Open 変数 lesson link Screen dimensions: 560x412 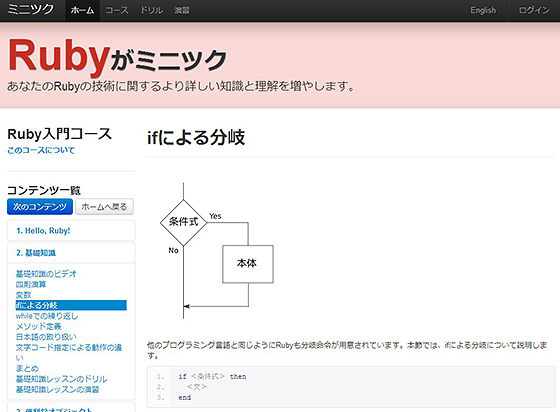pyautogui.click(x=24, y=295)
